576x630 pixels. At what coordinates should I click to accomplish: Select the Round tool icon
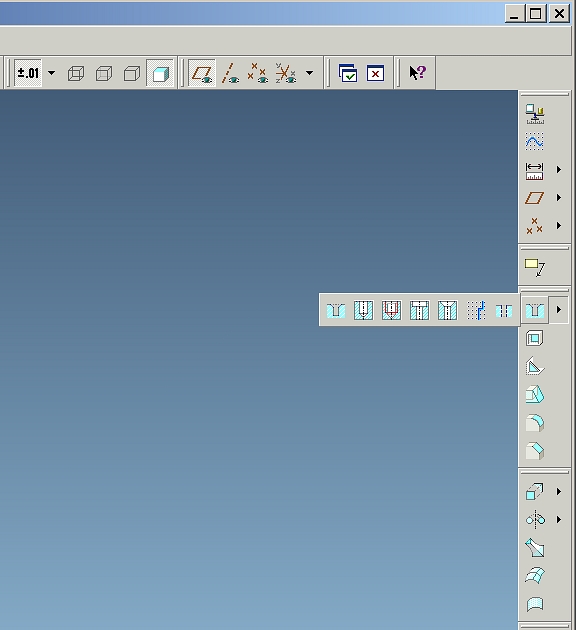[535, 423]
